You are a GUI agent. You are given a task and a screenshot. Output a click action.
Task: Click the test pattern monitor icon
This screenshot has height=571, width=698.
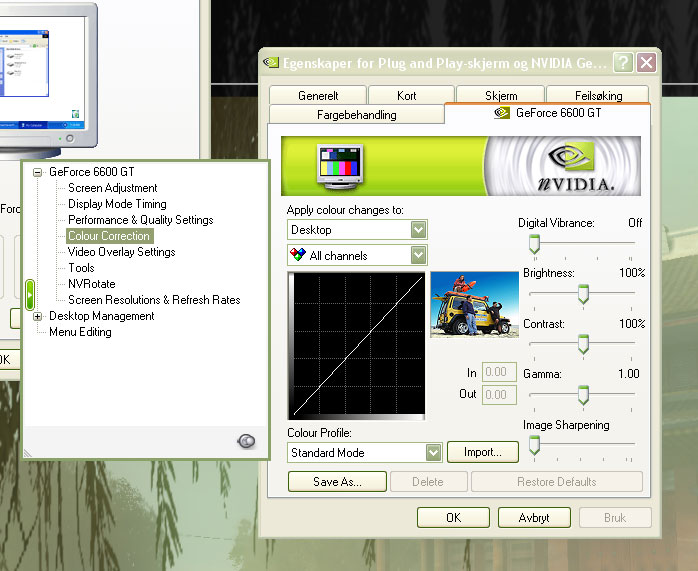tap(340, 166)
